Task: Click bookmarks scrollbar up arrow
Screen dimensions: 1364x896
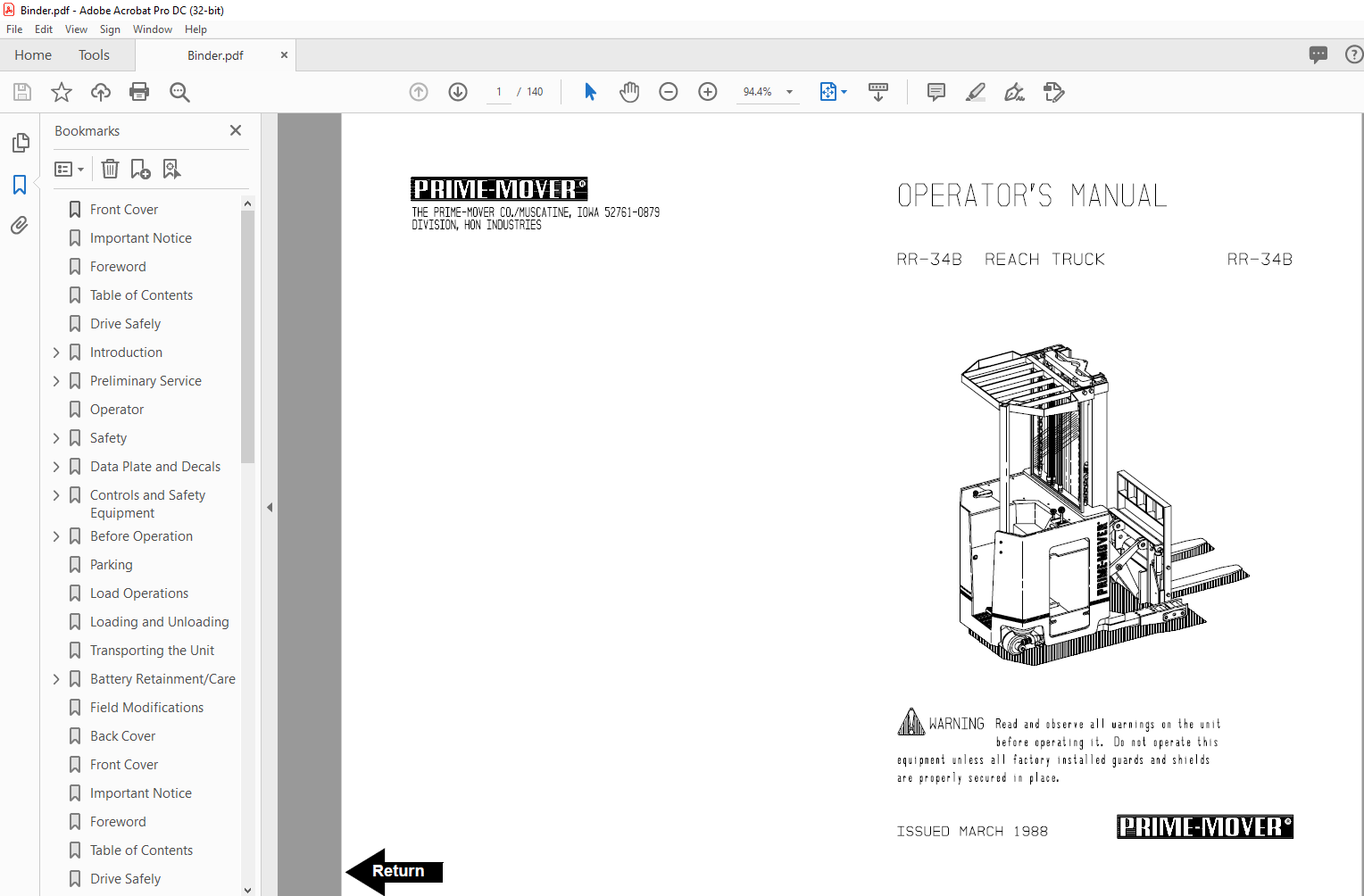Action: pos(247,203)
